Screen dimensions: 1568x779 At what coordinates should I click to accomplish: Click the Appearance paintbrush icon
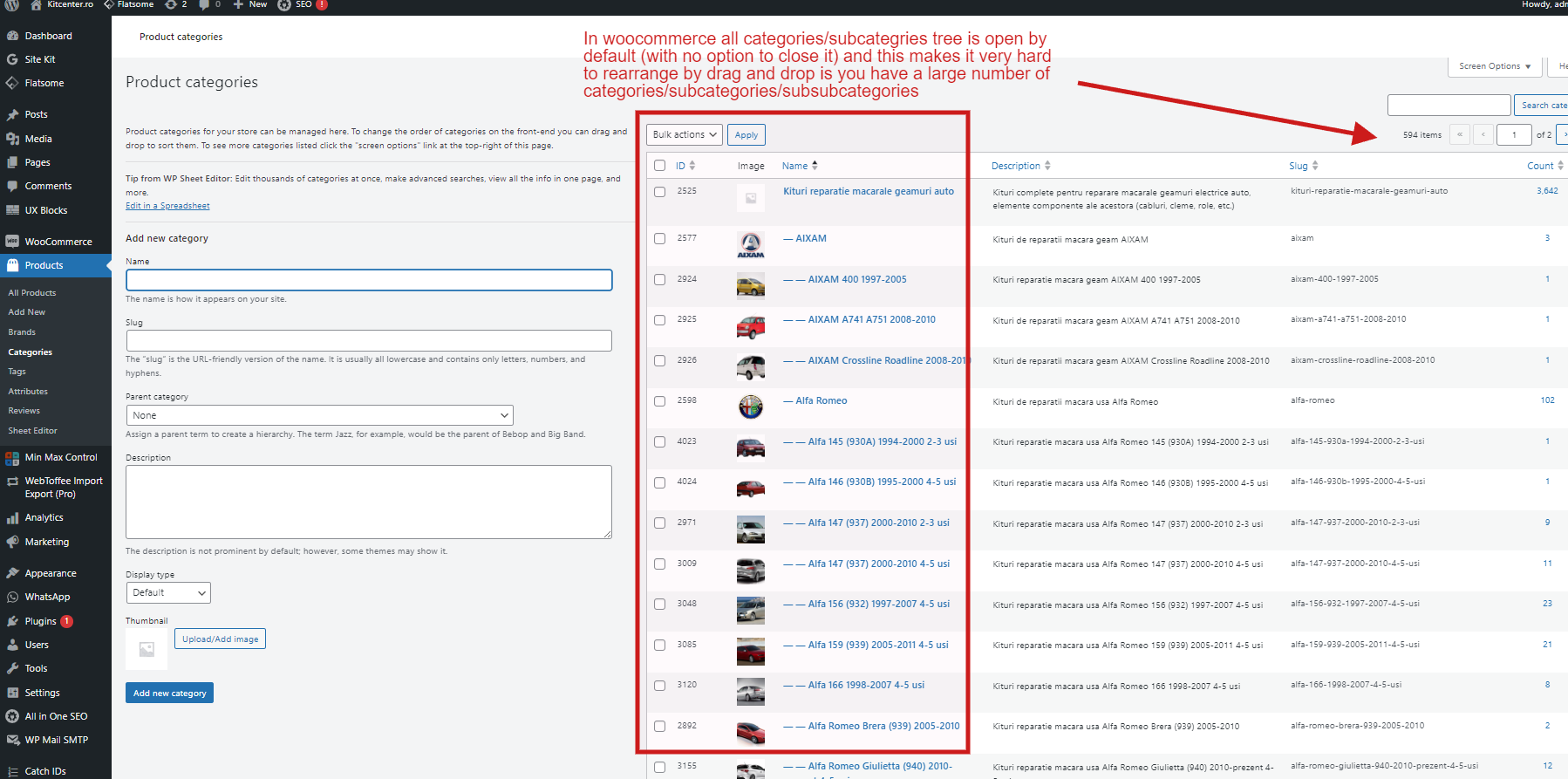12,573
